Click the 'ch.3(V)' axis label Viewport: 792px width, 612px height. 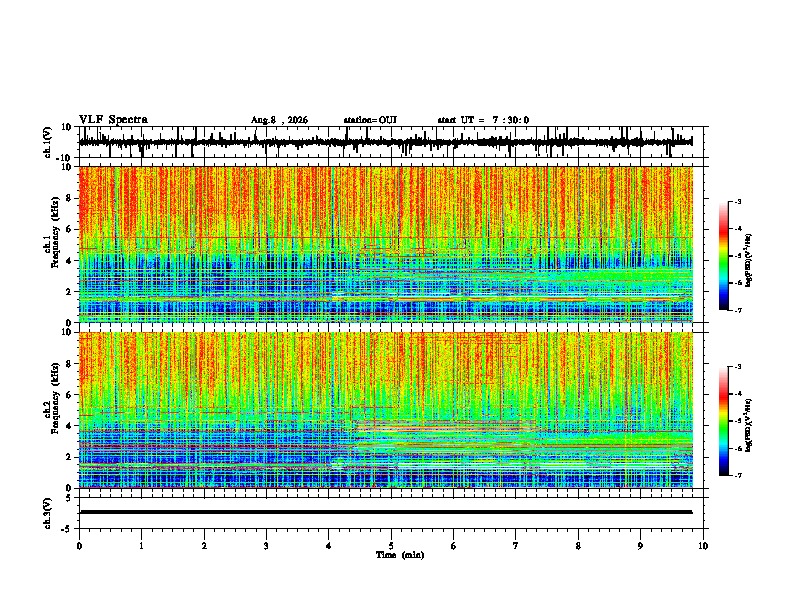pyautogui.click(x=48, y=513)
